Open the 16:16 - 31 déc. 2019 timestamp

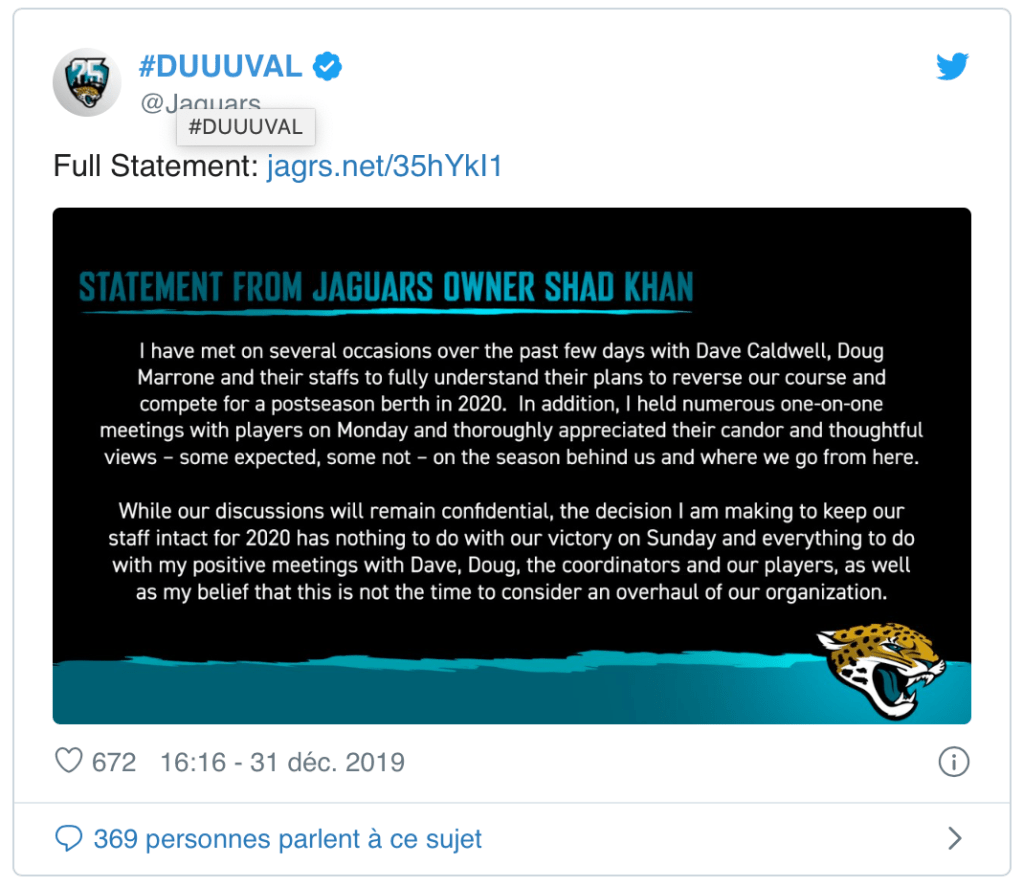pos(282,762)
